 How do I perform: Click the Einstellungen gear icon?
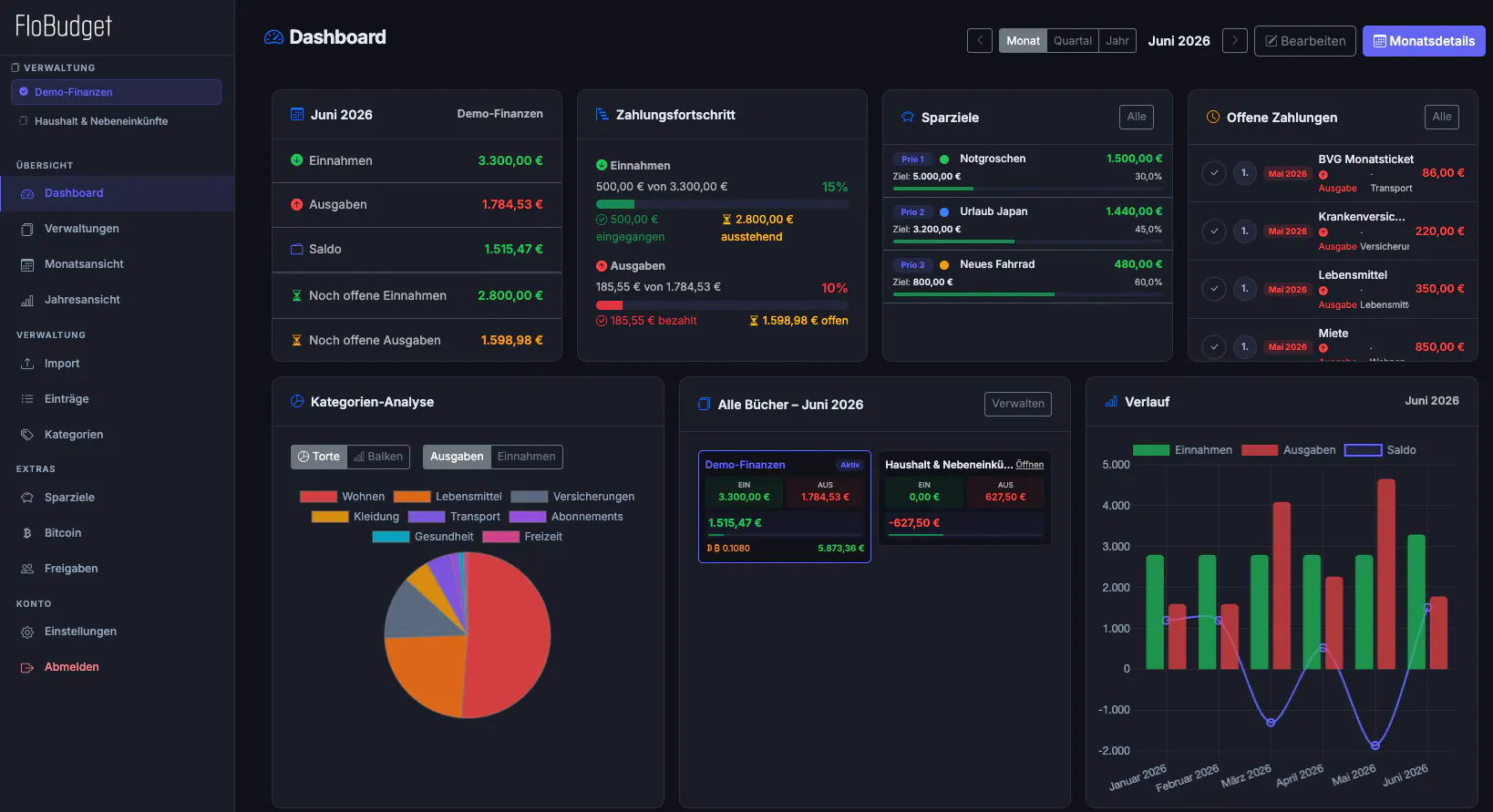pyautogui.click(x=27, y=632)
